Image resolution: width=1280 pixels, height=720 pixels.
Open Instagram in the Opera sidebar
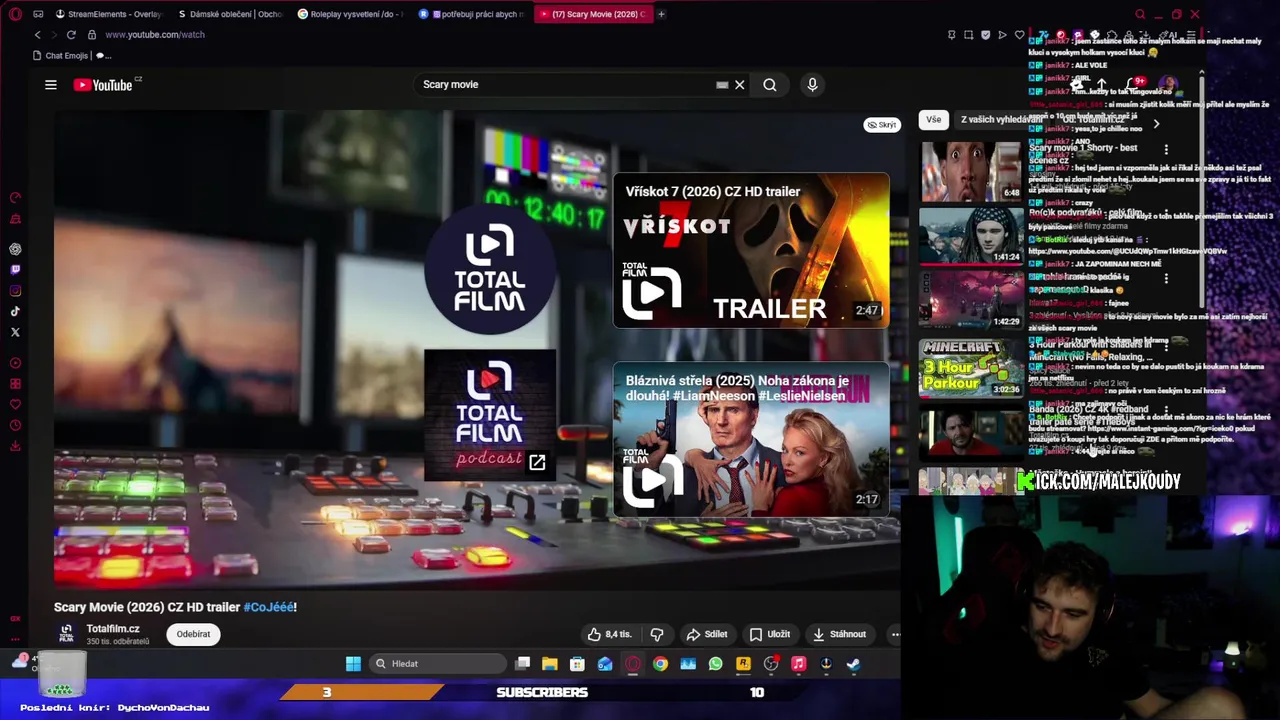point(15,291)
